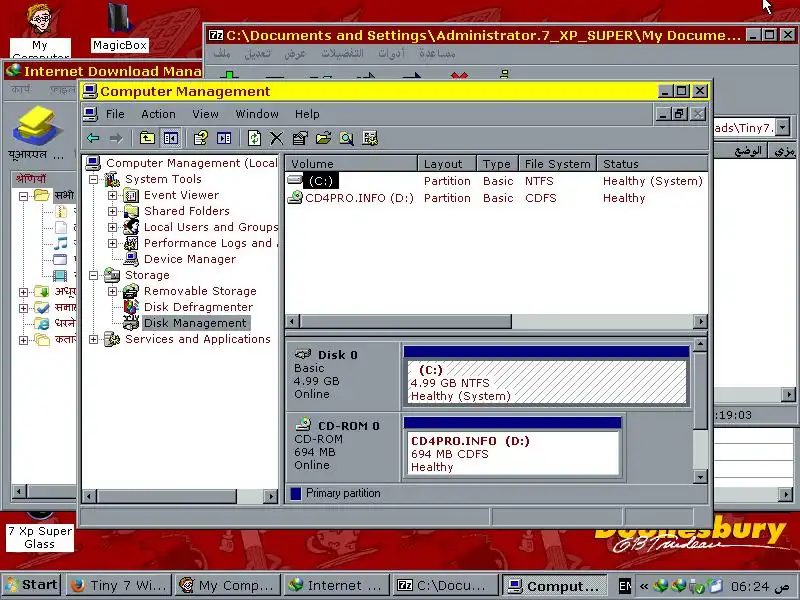Open the Help menu
This screenshot has height=600, width=800.
point(307,114)
